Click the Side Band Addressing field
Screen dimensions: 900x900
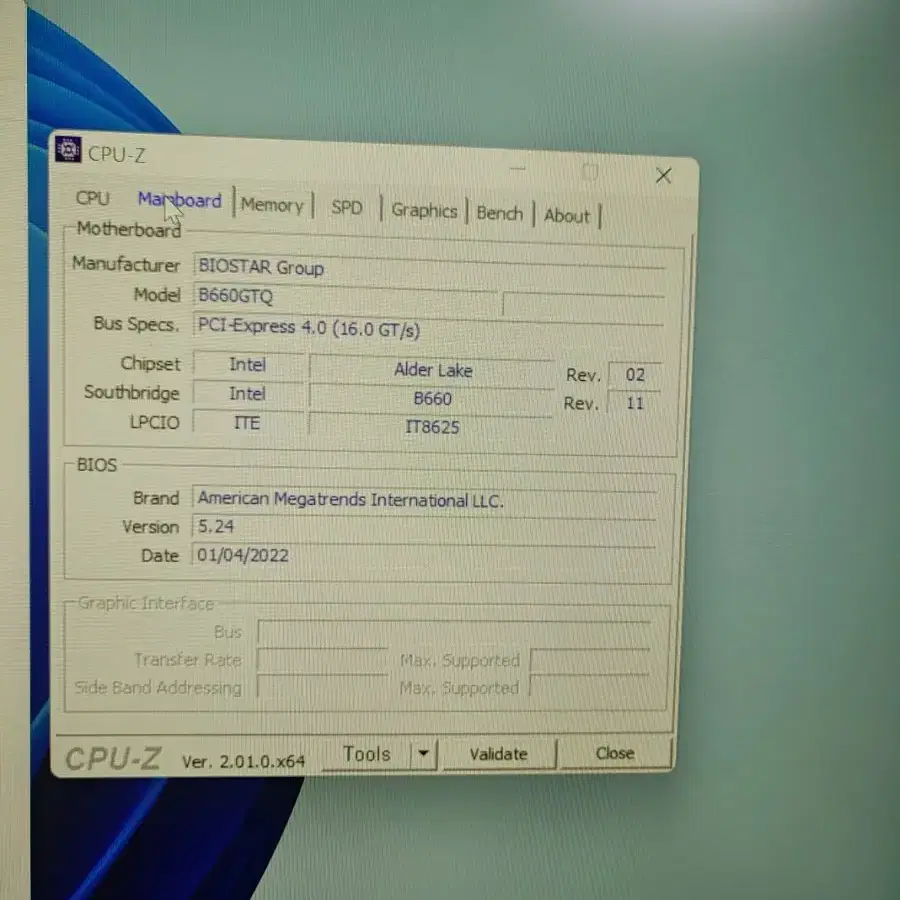(x=322, y=687)
